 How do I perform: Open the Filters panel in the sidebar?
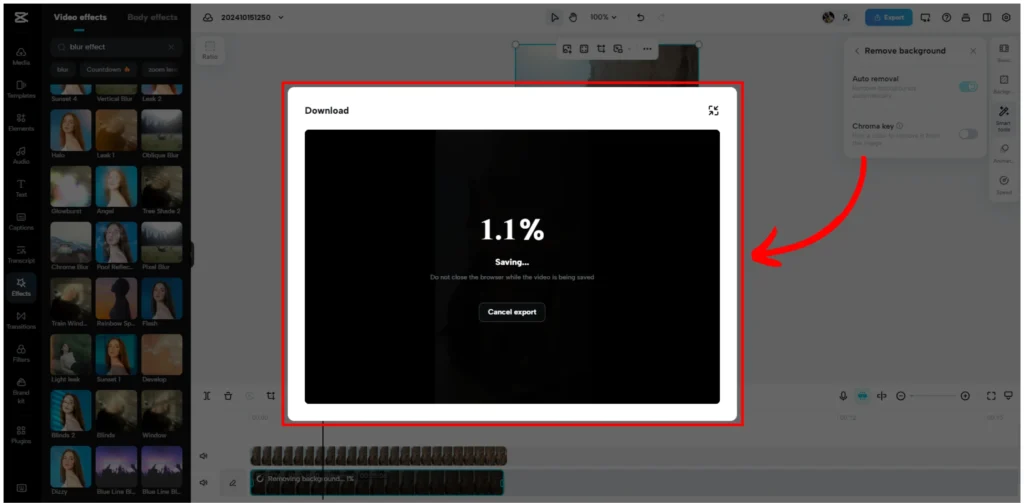tap(21, 353)
